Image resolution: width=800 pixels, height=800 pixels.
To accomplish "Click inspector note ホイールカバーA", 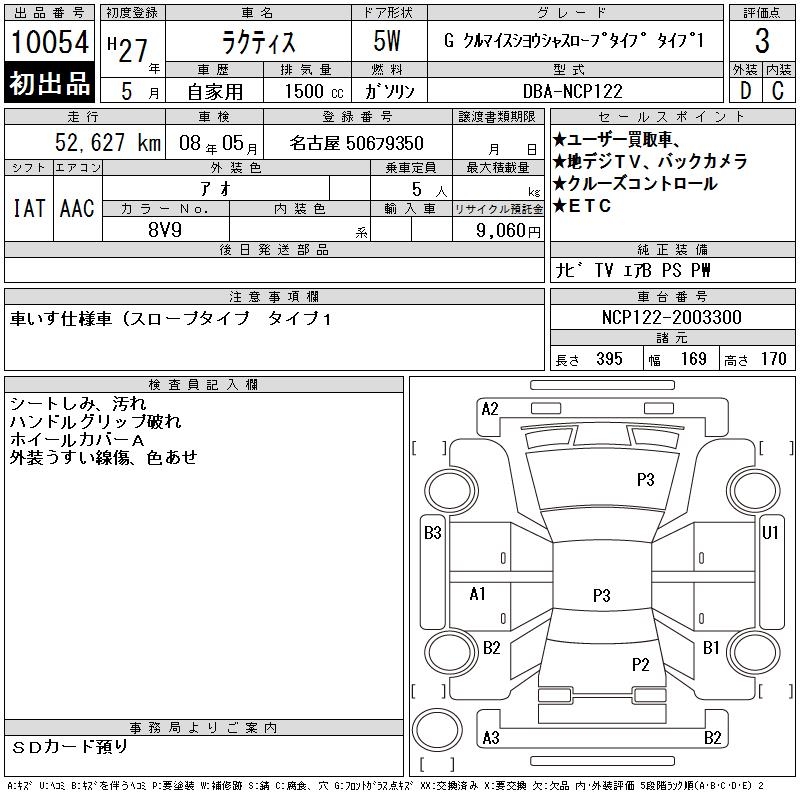I will pos(77,439).
